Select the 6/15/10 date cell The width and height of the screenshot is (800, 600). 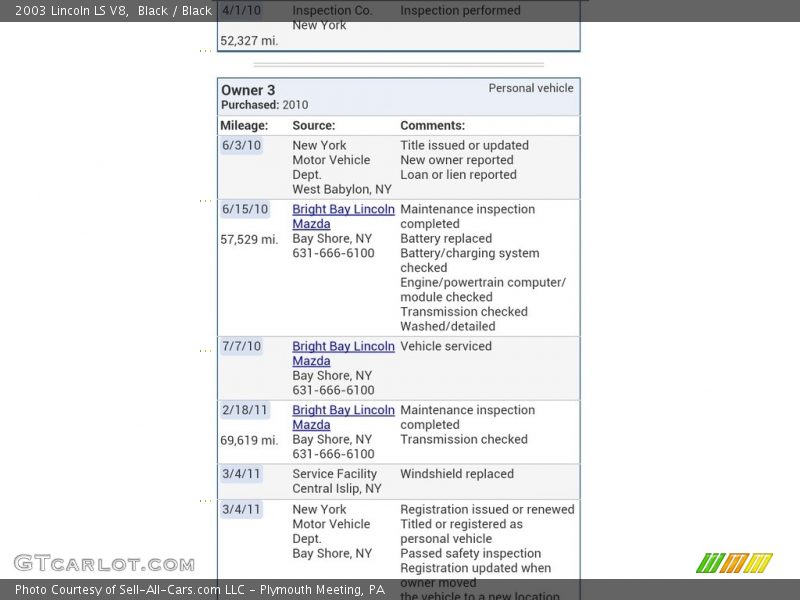(x=245, y=209)
